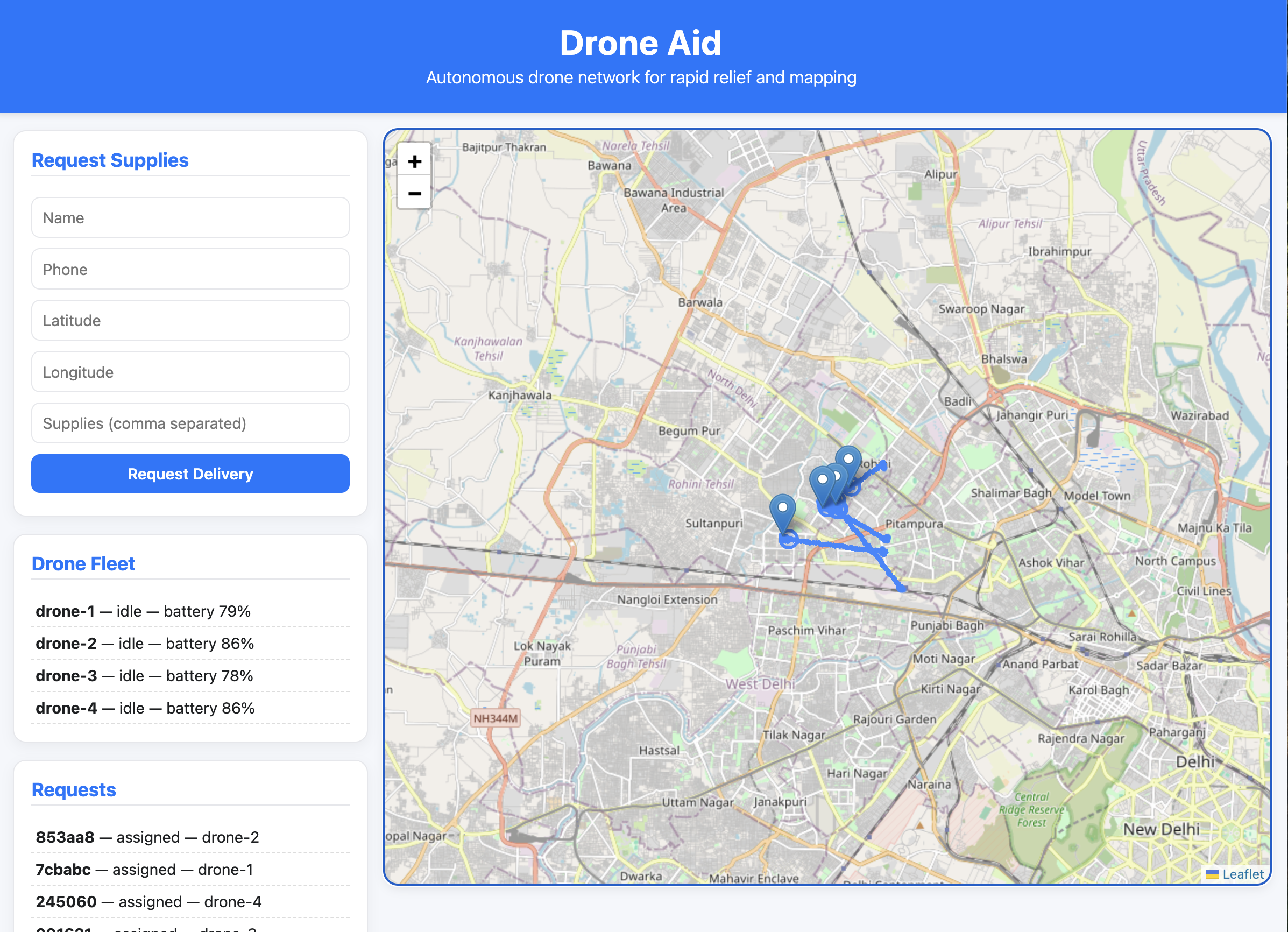
Task: Zoom in on the map
Action: (x=415, y=161)
